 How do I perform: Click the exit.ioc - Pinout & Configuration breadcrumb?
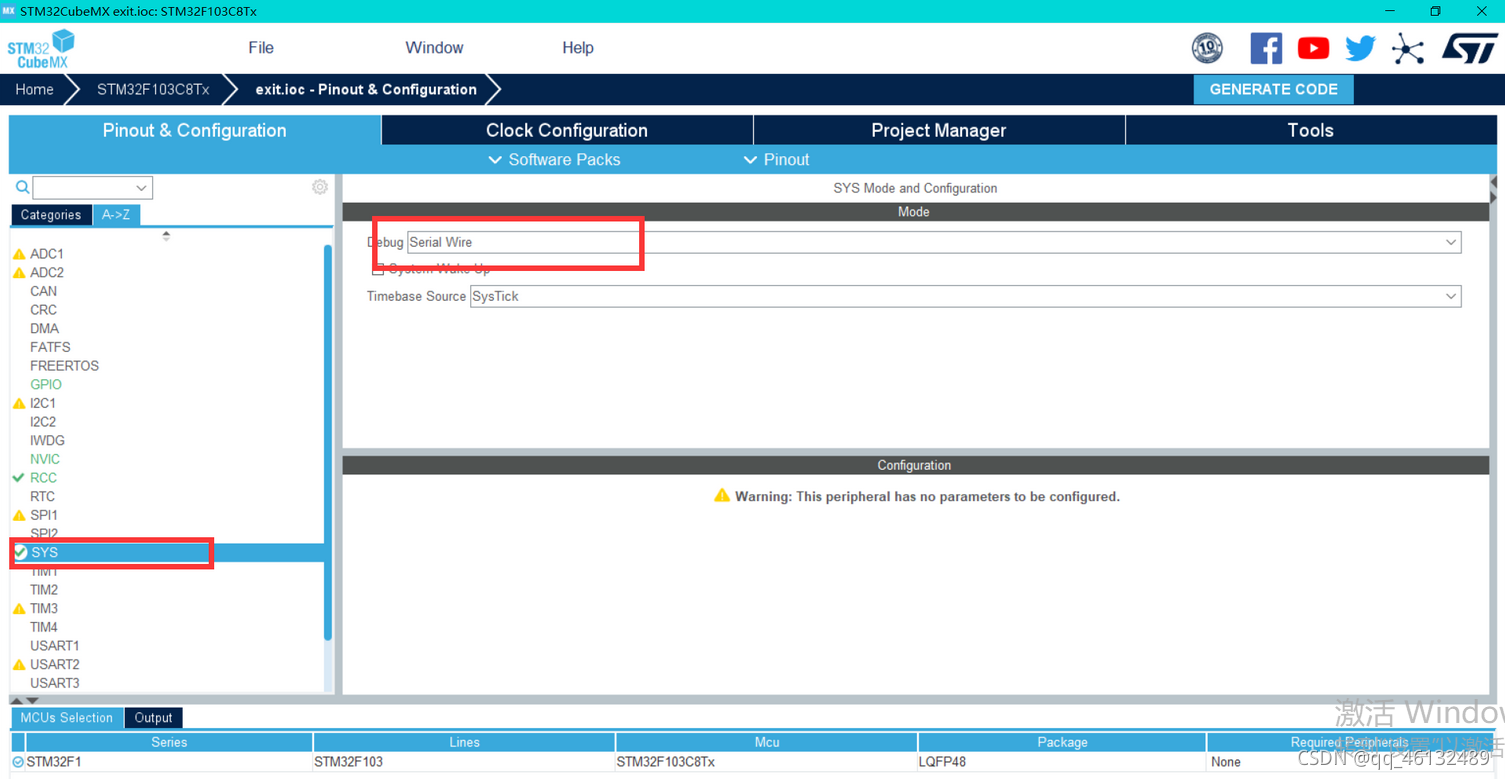pyautogui.click(x=366, y=89)
